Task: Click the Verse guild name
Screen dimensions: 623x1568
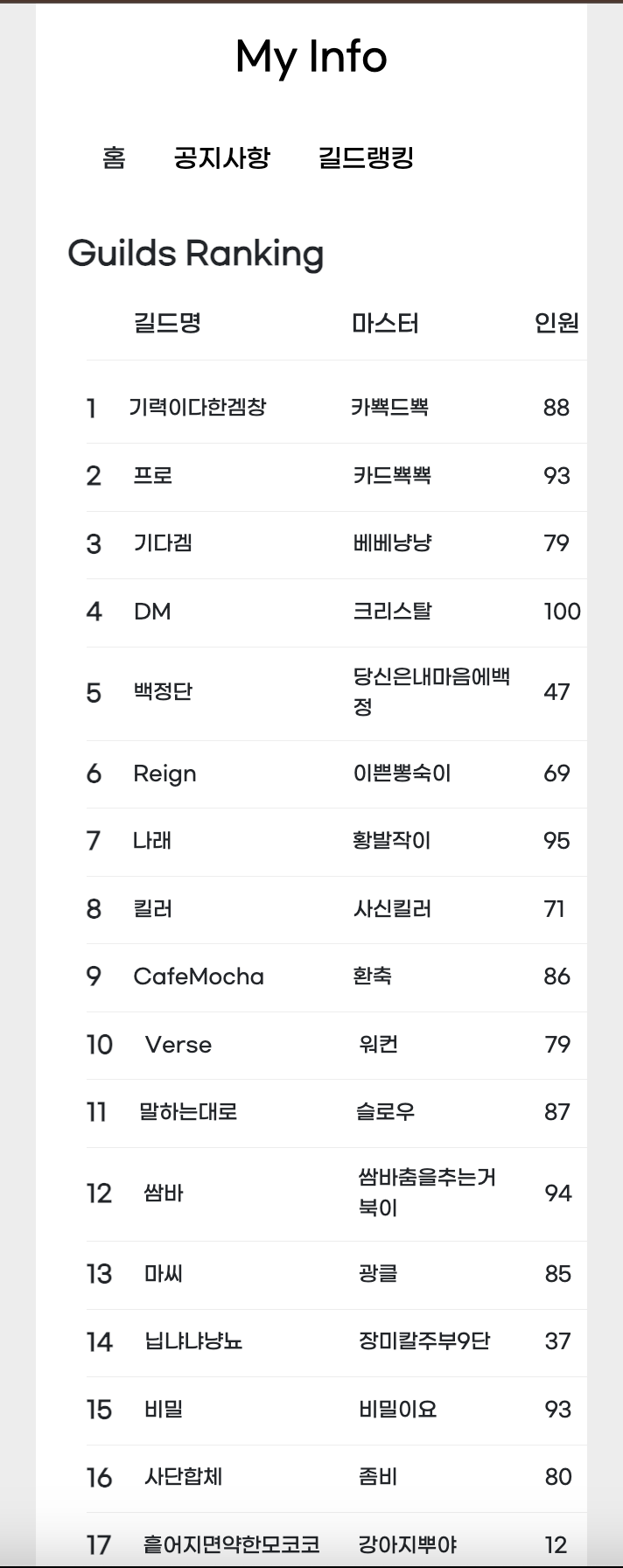Action: pyautogui.click(x=178, y=1045)
